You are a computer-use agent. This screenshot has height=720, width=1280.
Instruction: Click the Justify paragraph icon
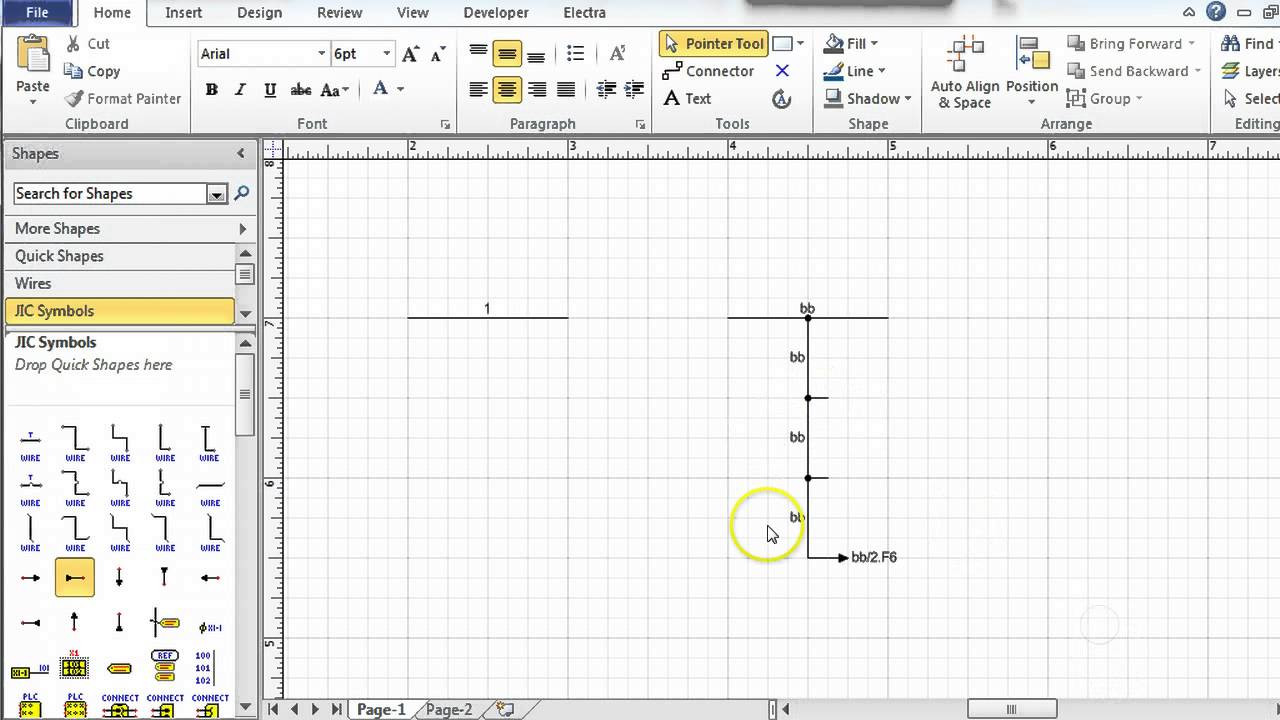pyautogui.click(x=566, y=90)
